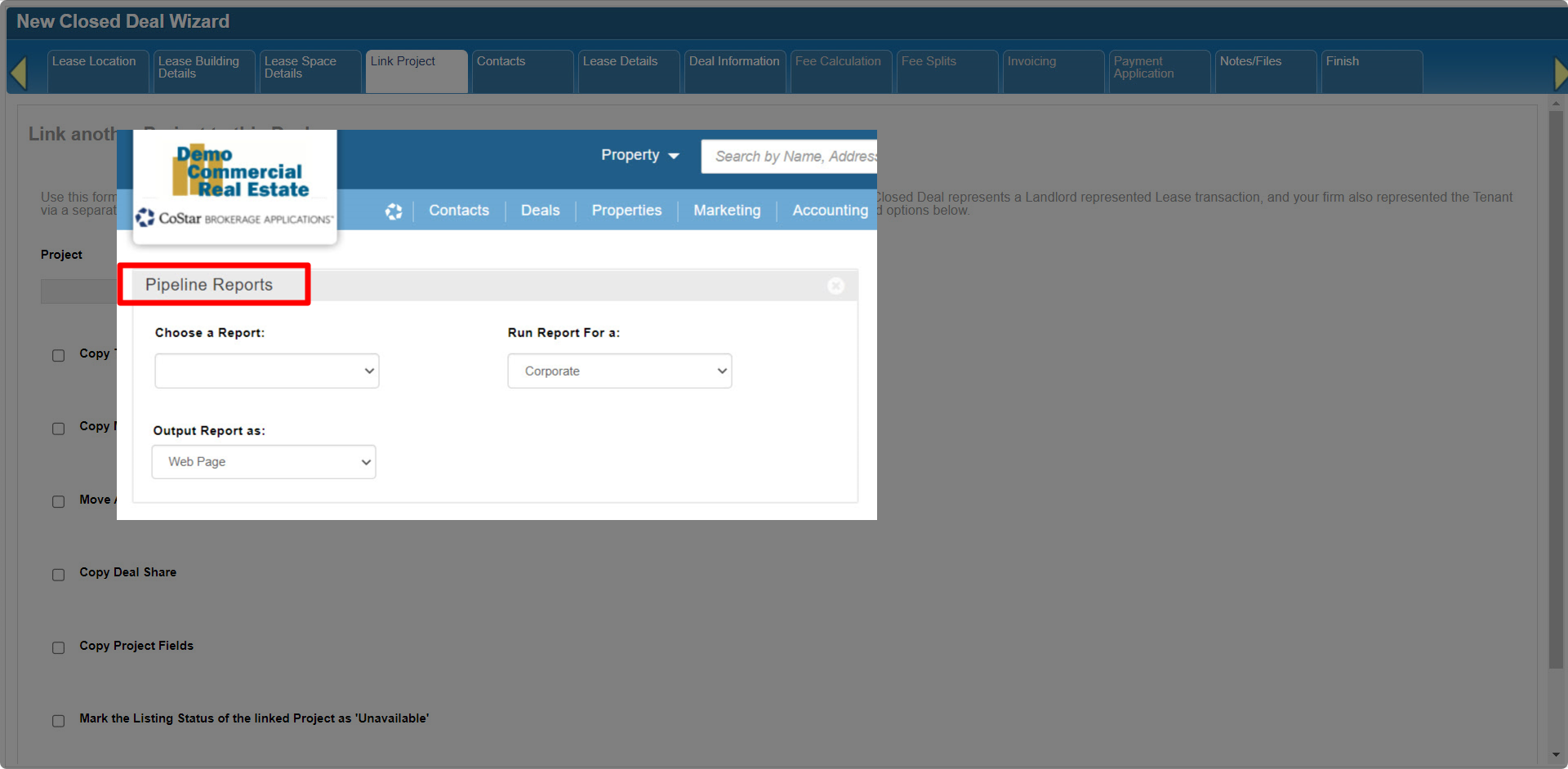Click the CoStar home icon in navigation bar

coord(394,211)
